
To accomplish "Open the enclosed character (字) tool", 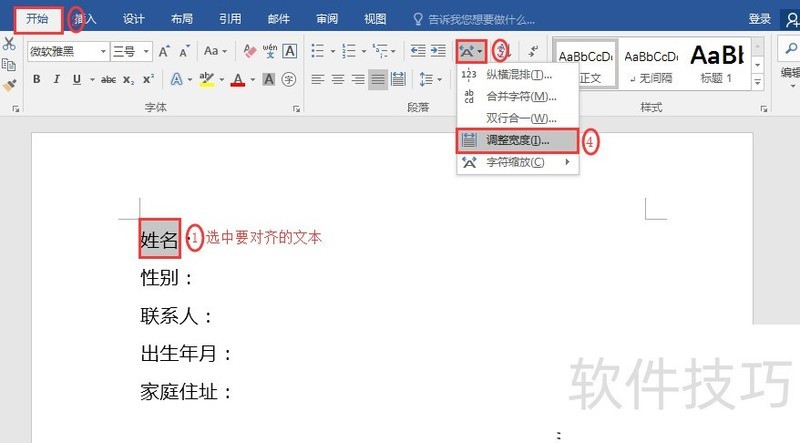I will 289,79.
